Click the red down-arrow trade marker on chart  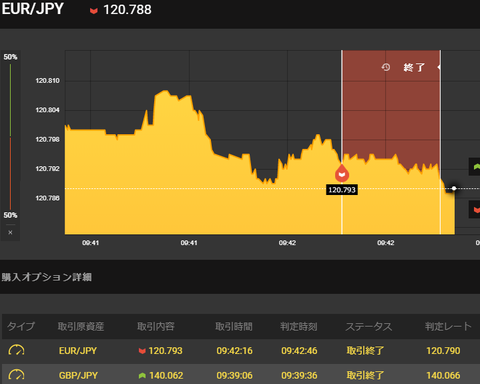tap(342, 173)
